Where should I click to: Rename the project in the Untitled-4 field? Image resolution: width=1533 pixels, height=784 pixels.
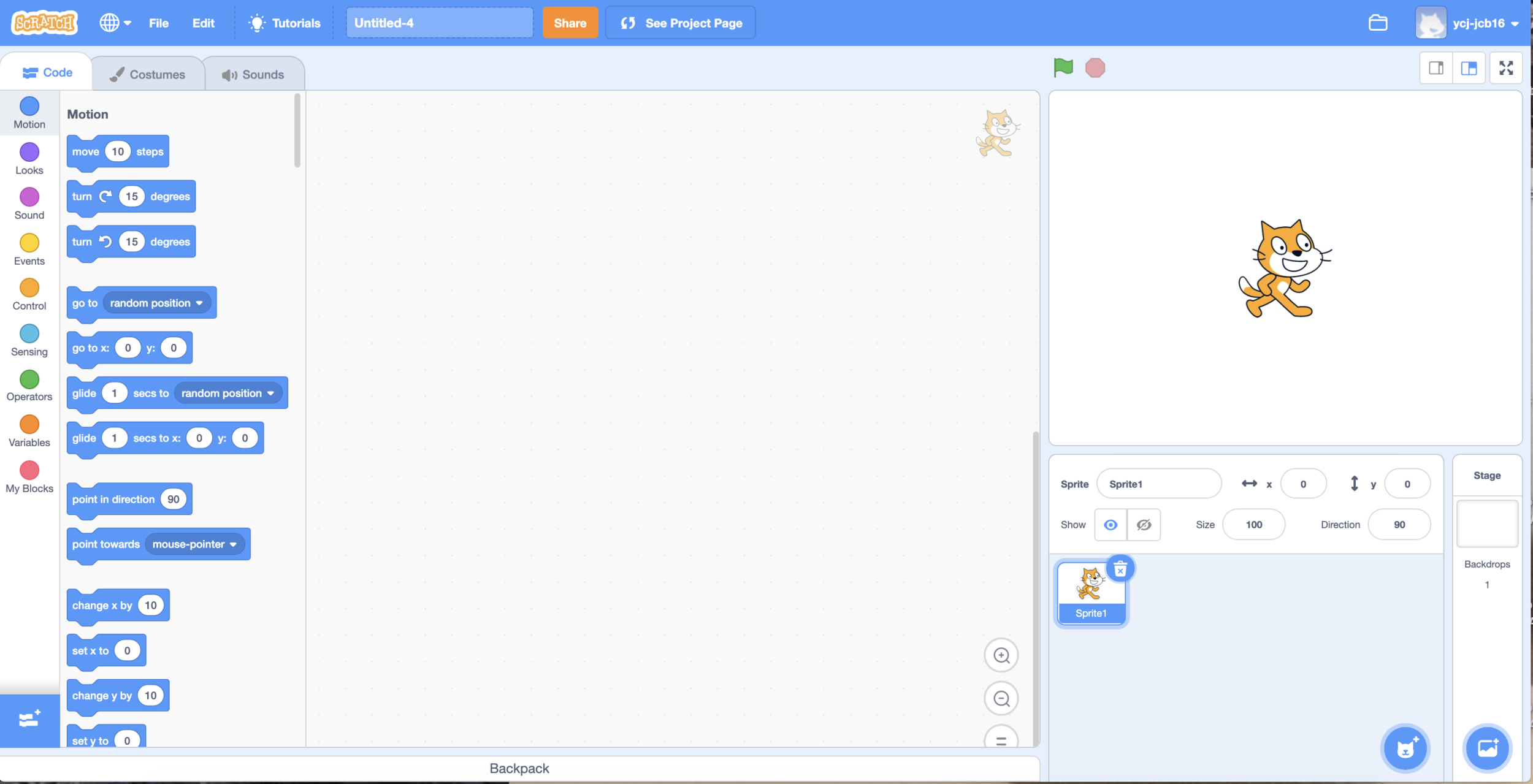pyautogui.click(x=438, y=23)
